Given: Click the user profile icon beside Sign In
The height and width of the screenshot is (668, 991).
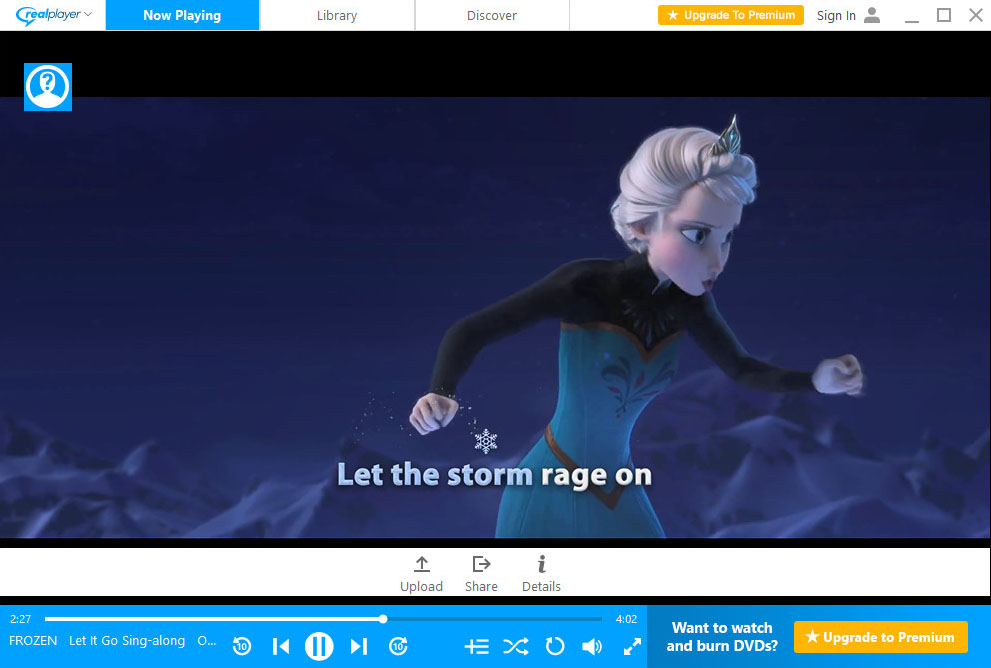Looking at the screenshot, I should (872, 15).
